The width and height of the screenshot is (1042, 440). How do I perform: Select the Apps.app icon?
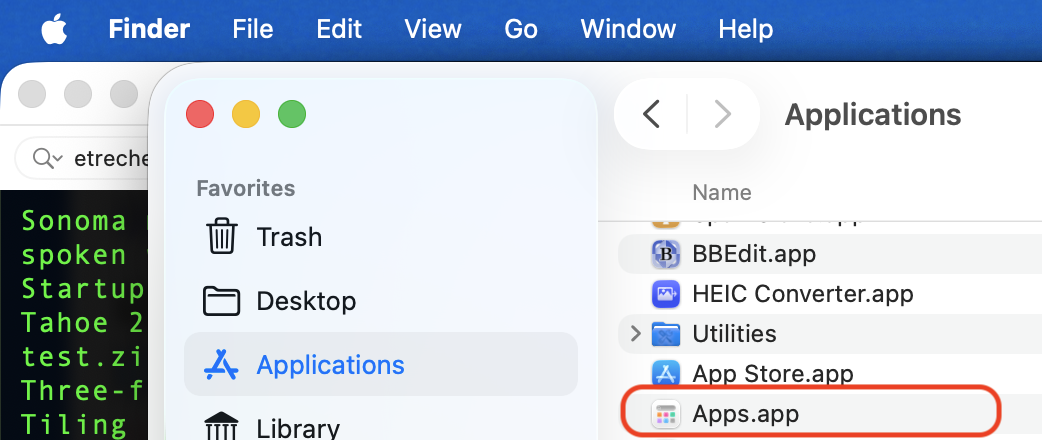[x=666, y=413]
